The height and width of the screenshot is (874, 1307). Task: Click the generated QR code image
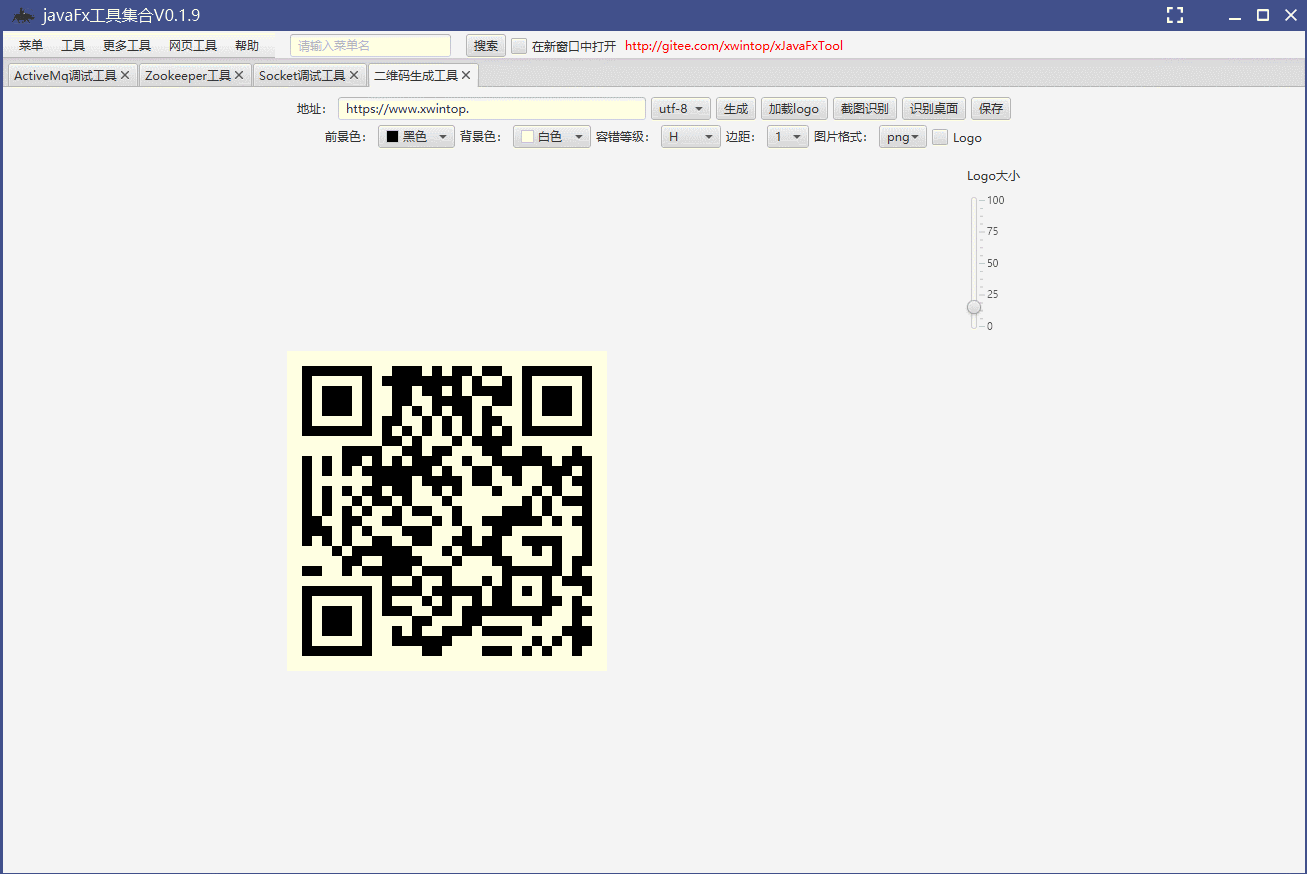click(447, 511)
